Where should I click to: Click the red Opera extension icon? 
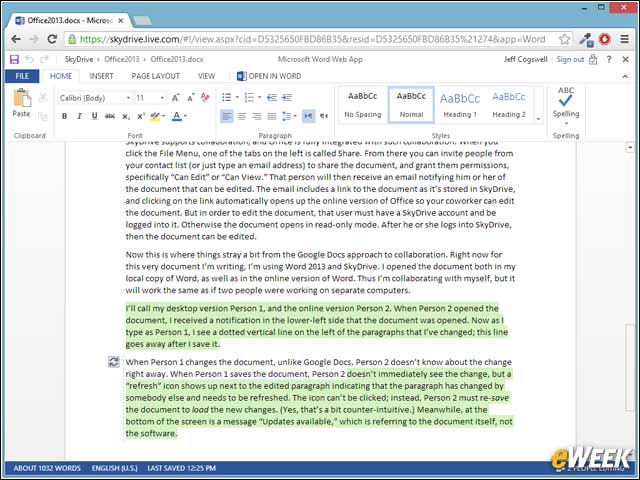click(604, 39)
